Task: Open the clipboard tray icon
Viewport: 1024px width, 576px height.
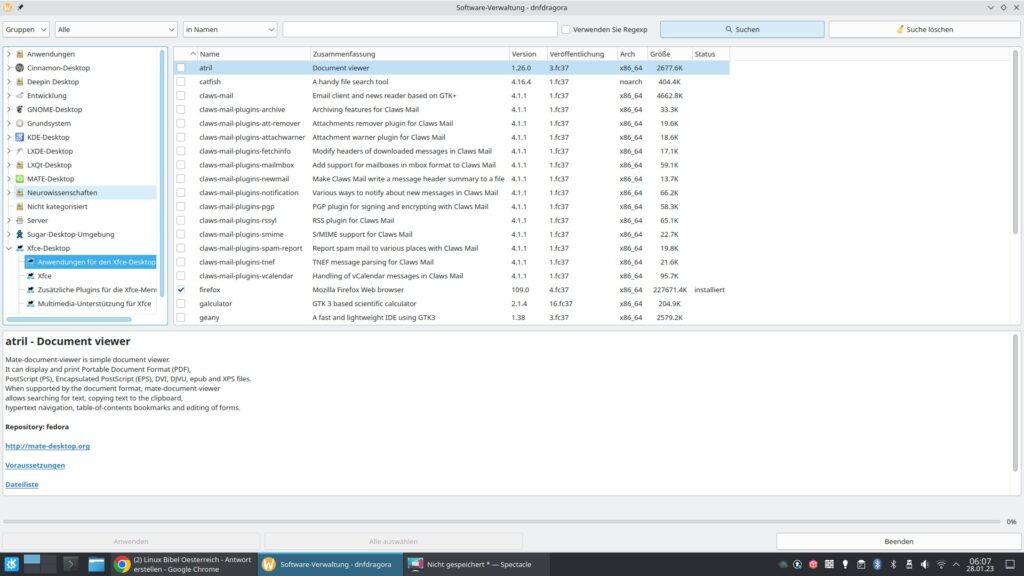Action: [861, 564]
